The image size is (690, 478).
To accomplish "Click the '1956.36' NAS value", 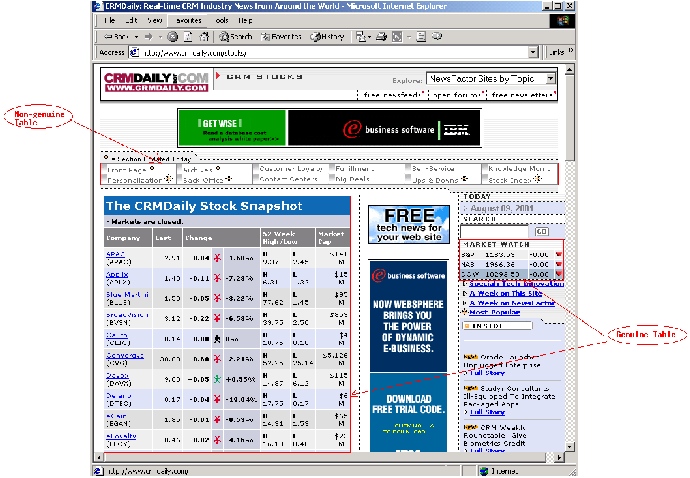I will tap(500, 265).
